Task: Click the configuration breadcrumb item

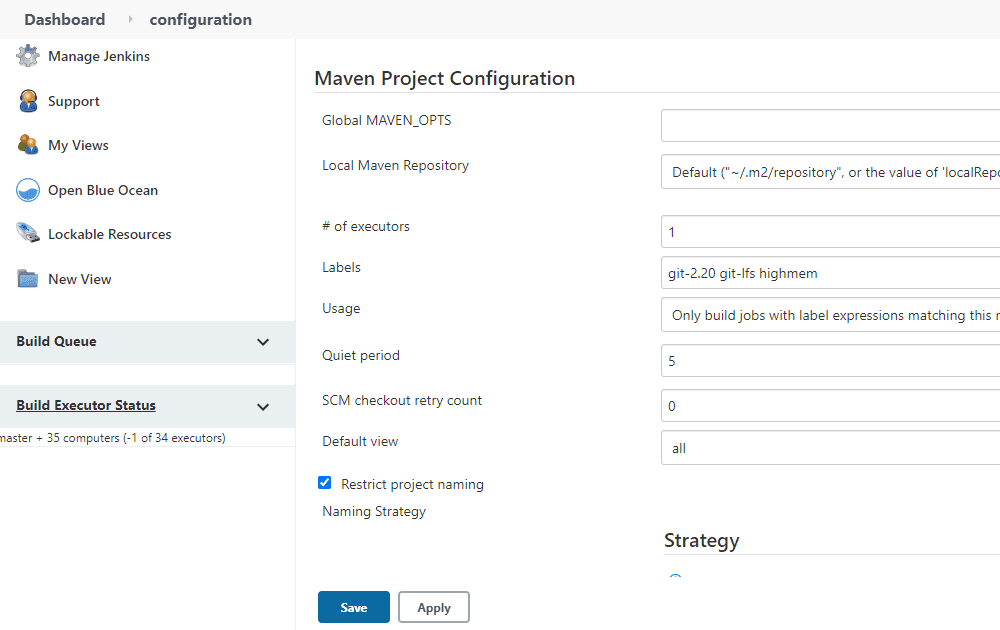Action: (x=200, y=19)
